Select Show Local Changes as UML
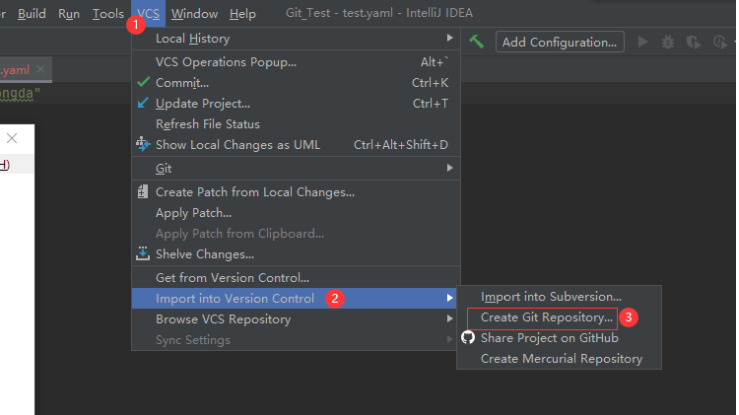Image resolution: width=739 pixels, height=415 pixels. 238,145
